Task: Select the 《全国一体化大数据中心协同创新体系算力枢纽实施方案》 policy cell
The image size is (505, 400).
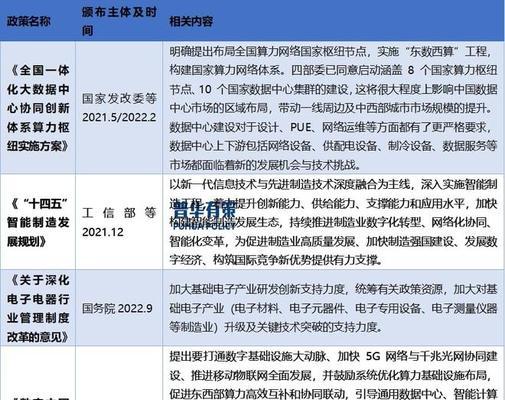Action: click(38, 108)
